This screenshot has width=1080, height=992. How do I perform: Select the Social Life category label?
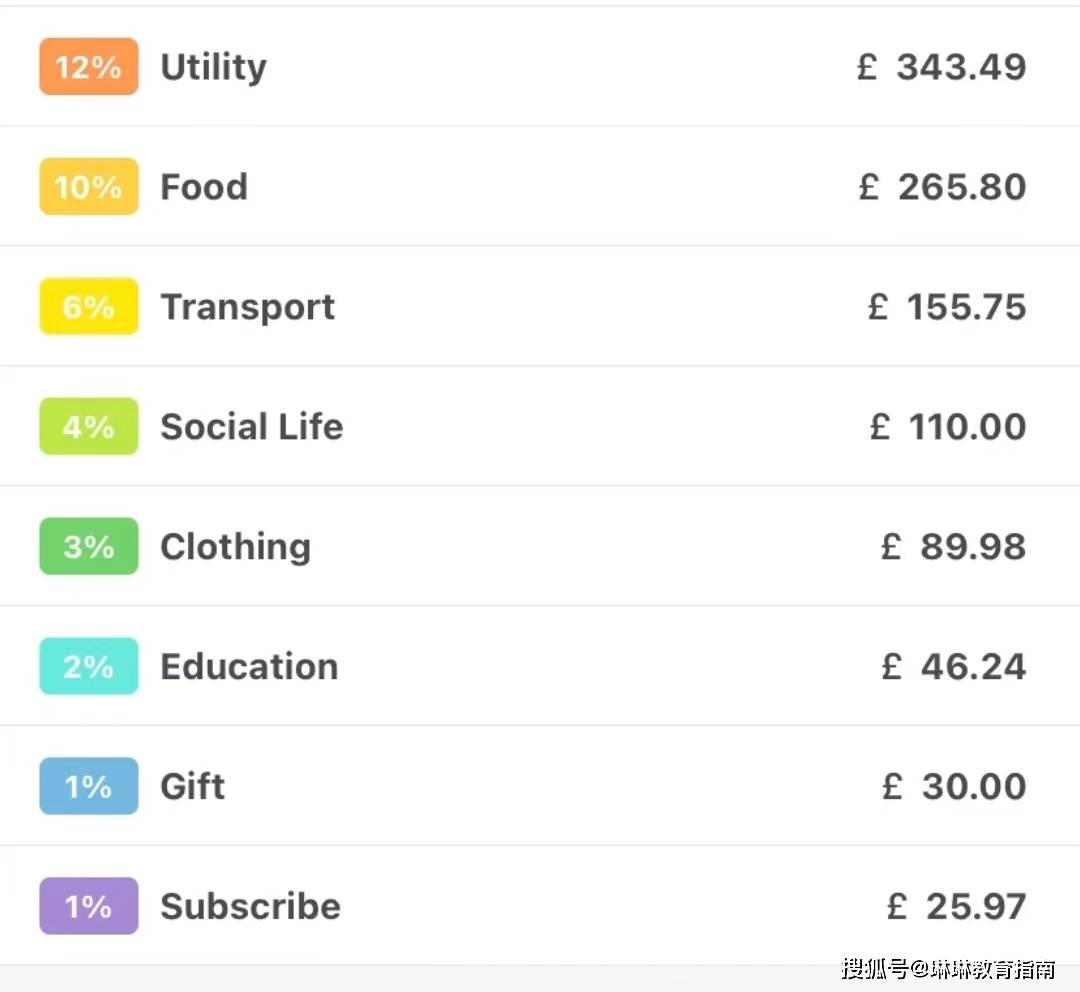pos(252,427)
